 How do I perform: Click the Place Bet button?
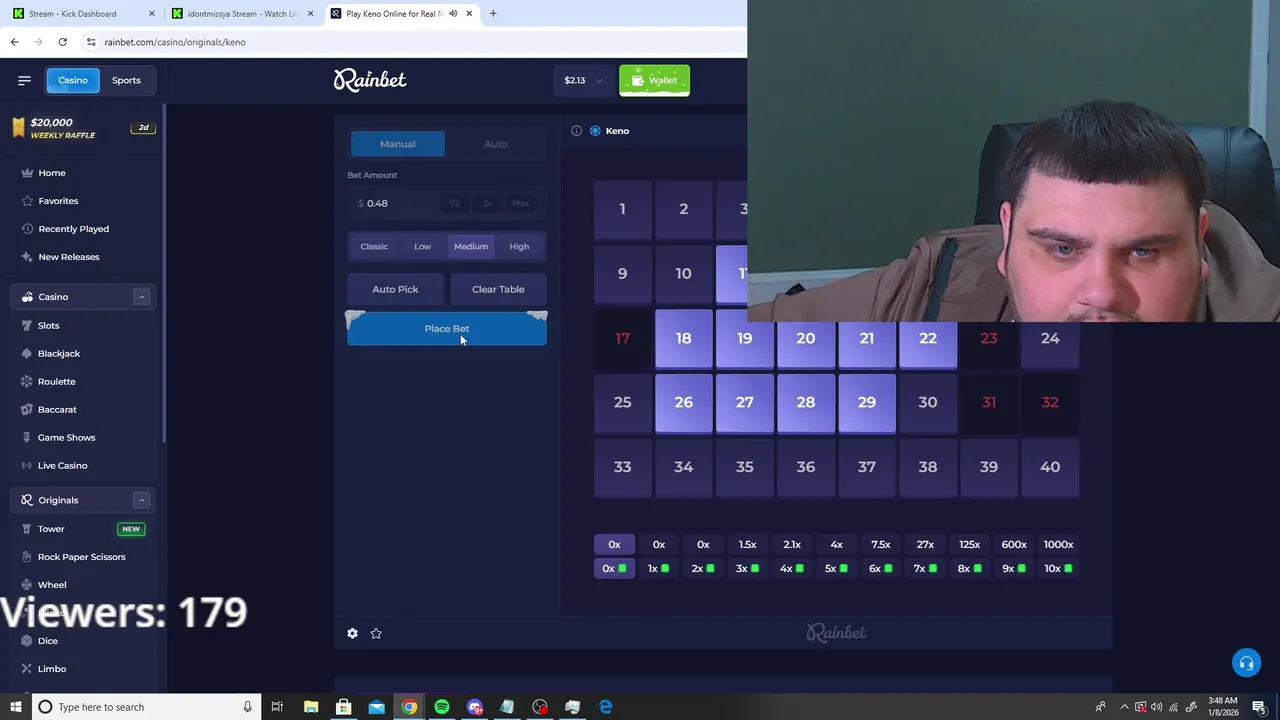click(447, 329)
